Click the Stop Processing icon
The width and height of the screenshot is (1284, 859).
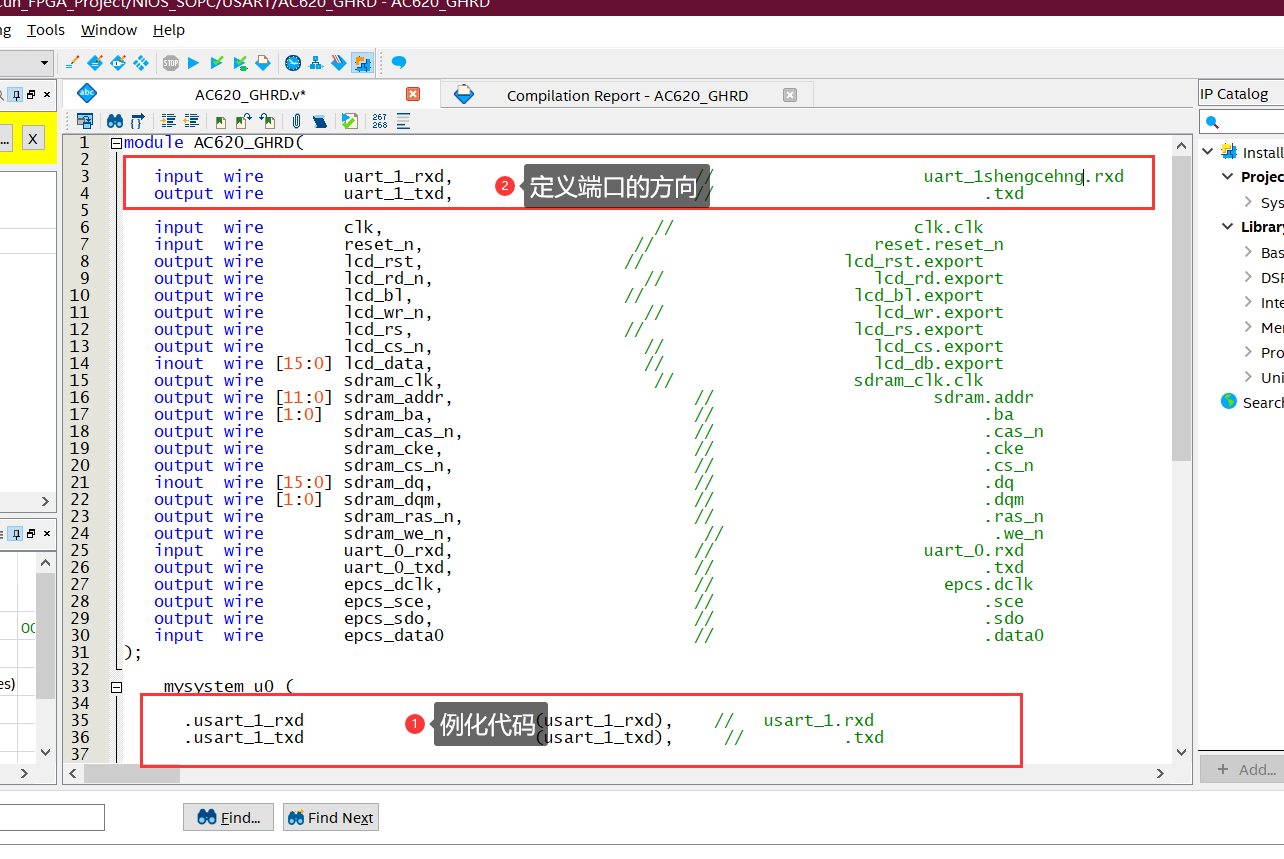(171, 63)
